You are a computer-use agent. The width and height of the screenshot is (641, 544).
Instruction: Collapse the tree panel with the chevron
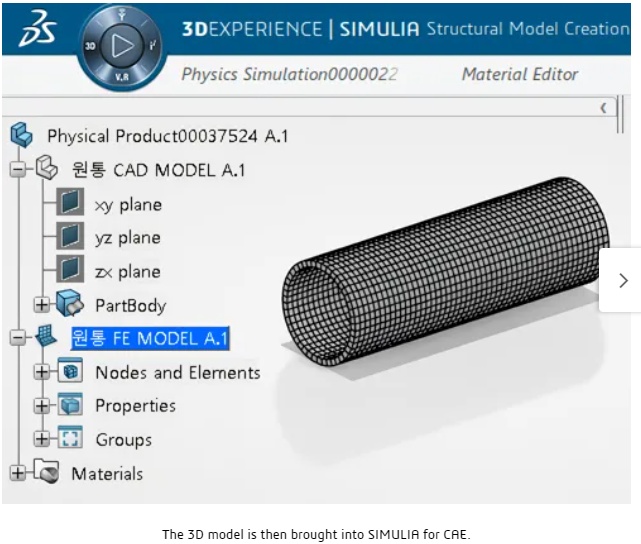[x=603, y=108]
